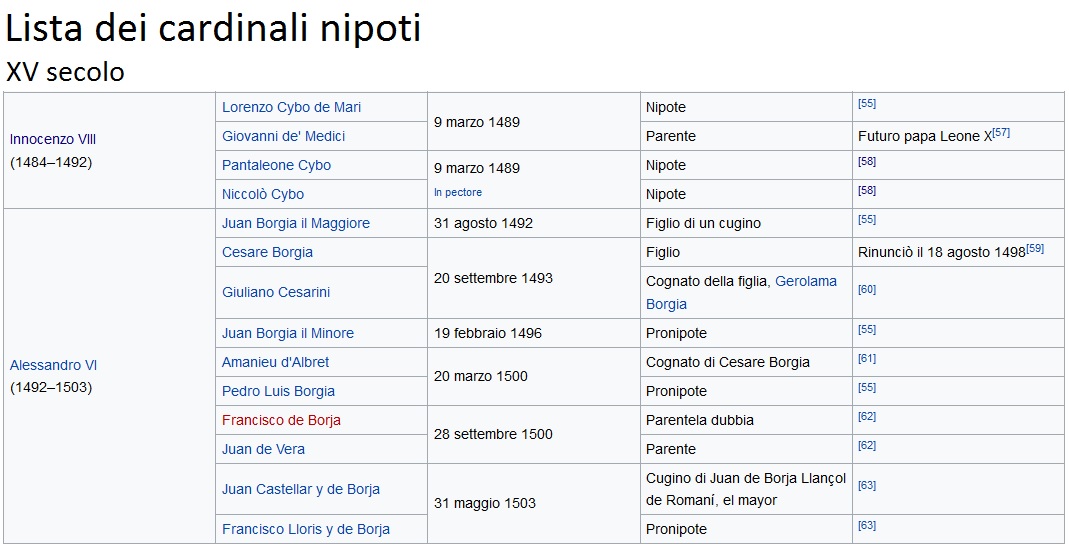
Task: Select the Giuliano Cesarini link
Action: pos(275,292)
